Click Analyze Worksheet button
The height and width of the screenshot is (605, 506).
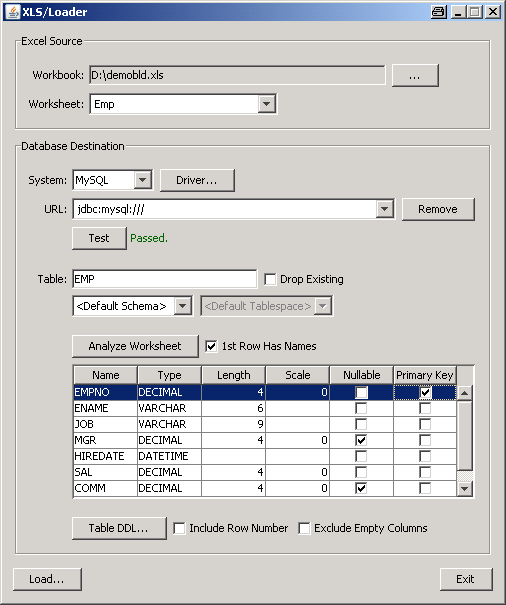(135, 346)
